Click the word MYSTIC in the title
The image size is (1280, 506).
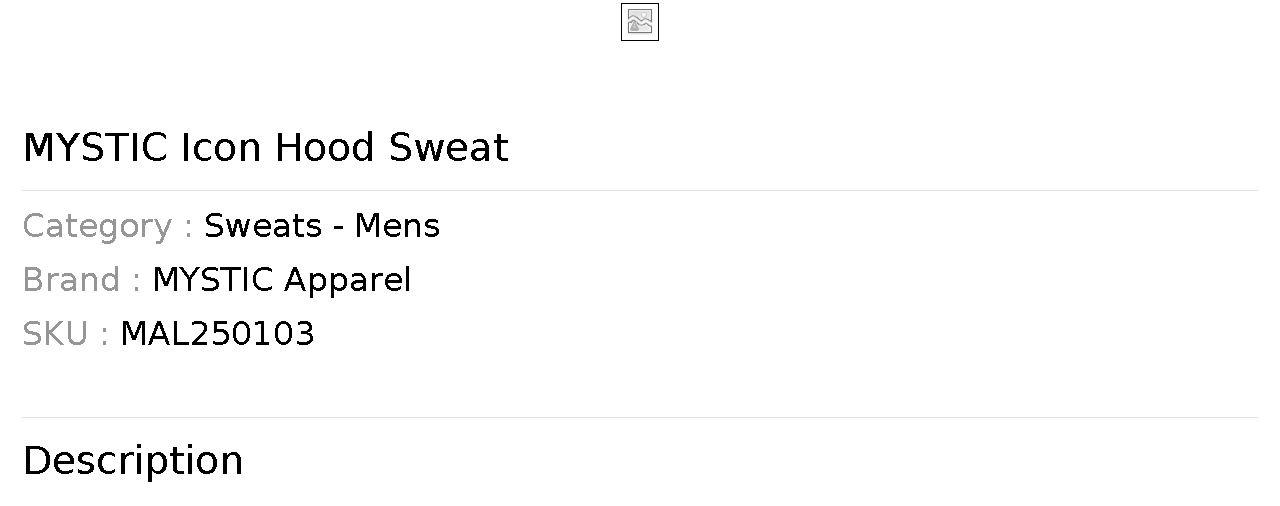95,148
